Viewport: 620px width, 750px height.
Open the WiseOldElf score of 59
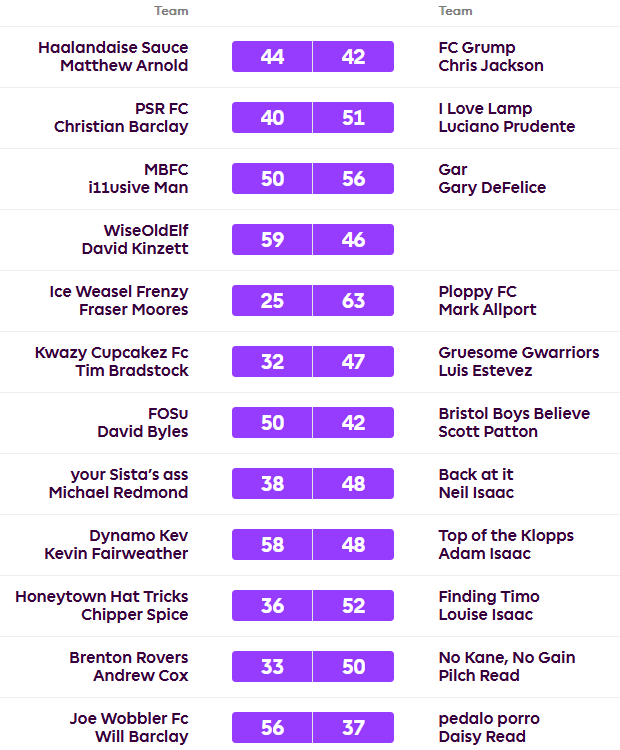tap(272, 240)
